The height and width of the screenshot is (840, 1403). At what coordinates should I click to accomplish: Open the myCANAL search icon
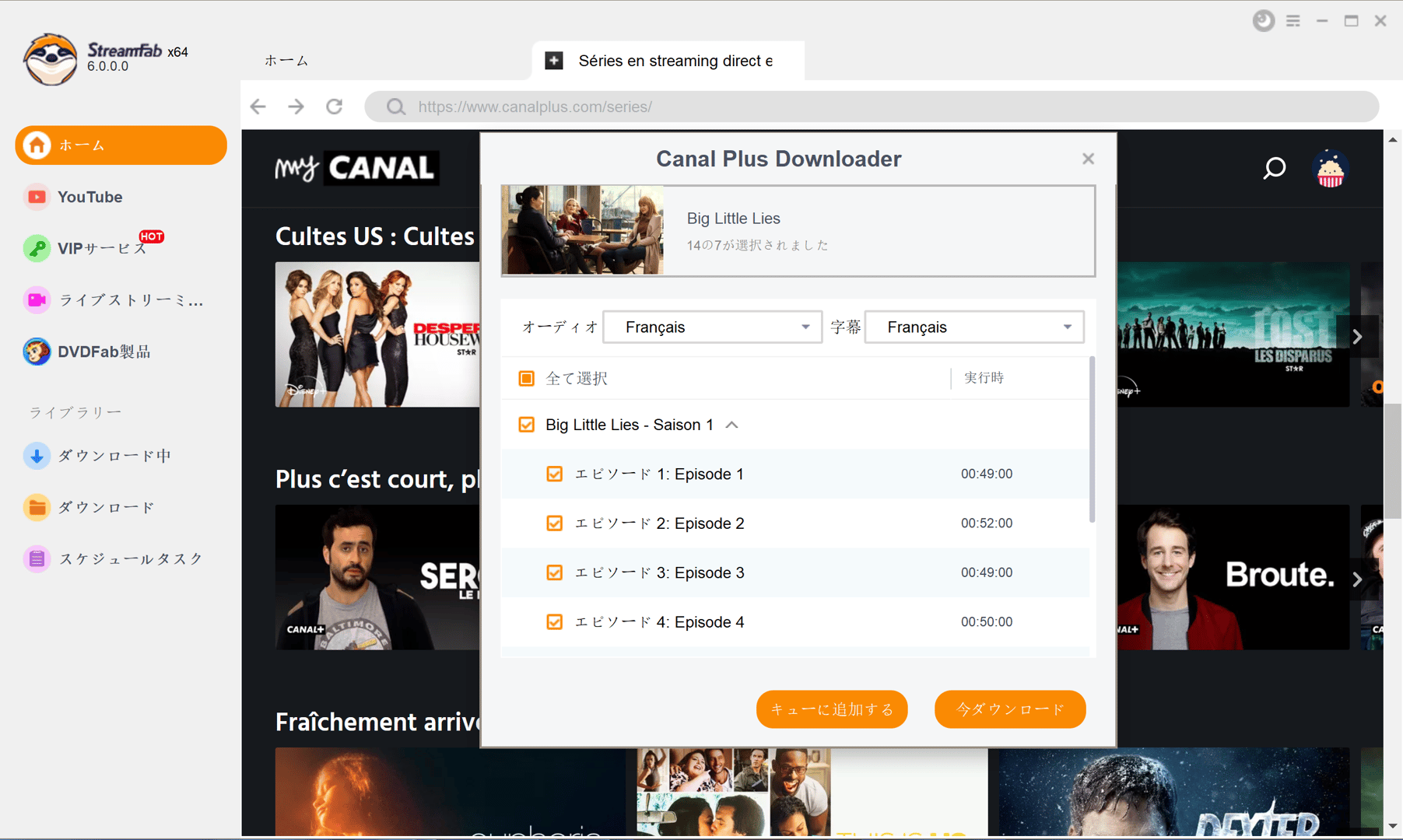click(x=1274, y=168)
